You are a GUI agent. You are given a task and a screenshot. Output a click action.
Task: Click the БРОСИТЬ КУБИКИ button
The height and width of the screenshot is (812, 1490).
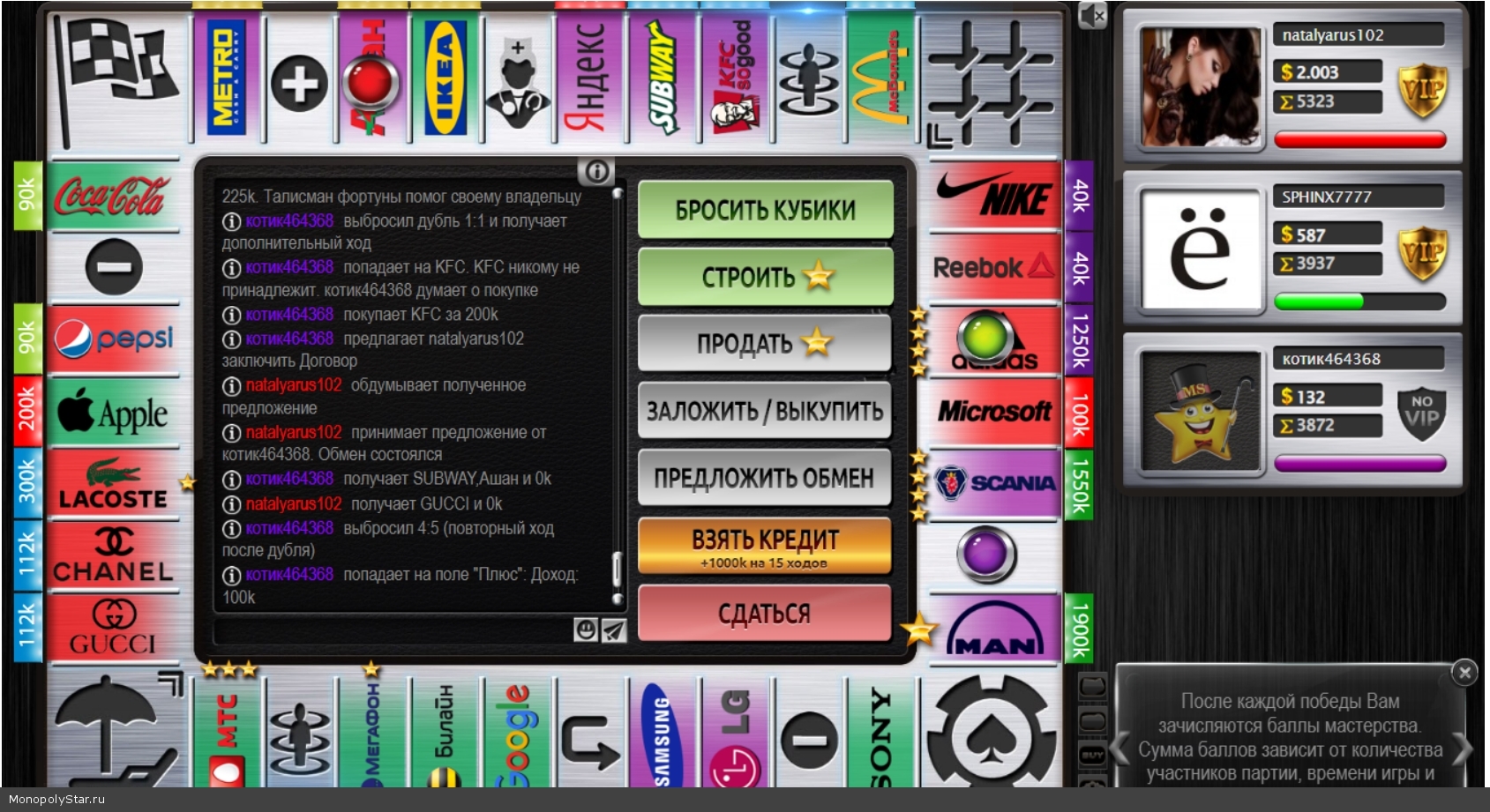pos(765,210)
